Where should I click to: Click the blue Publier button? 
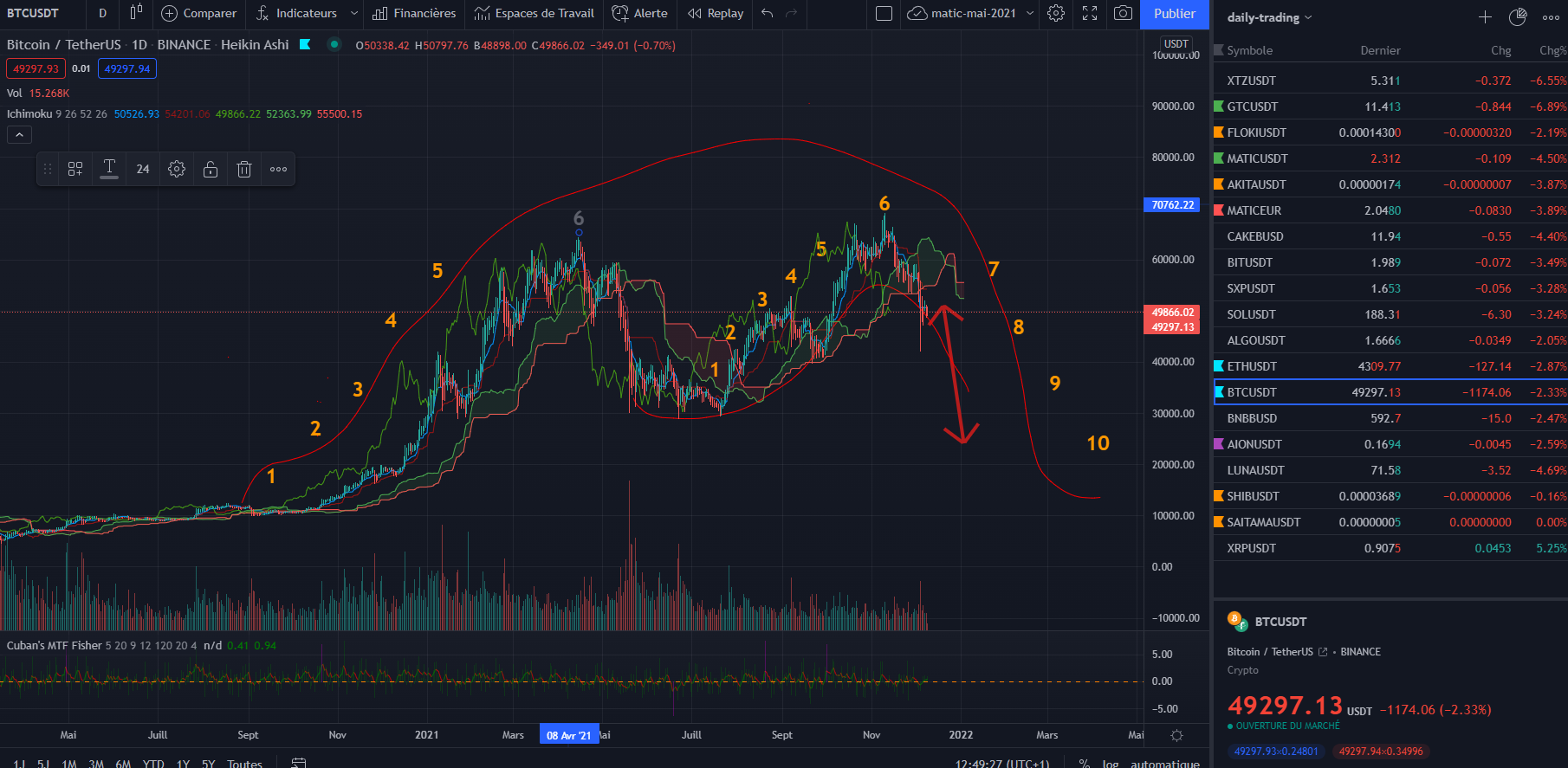tap(1174, 13)
